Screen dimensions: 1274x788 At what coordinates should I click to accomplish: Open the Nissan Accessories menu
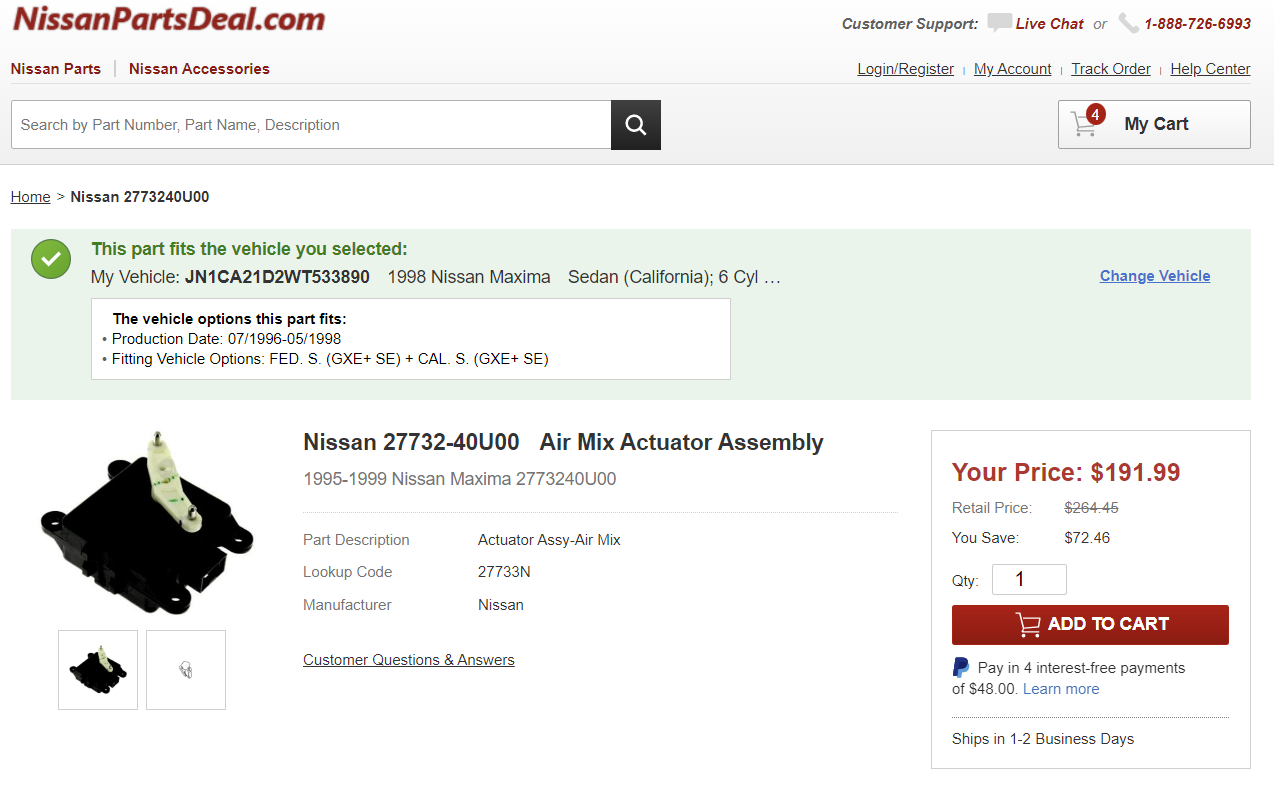199,69
